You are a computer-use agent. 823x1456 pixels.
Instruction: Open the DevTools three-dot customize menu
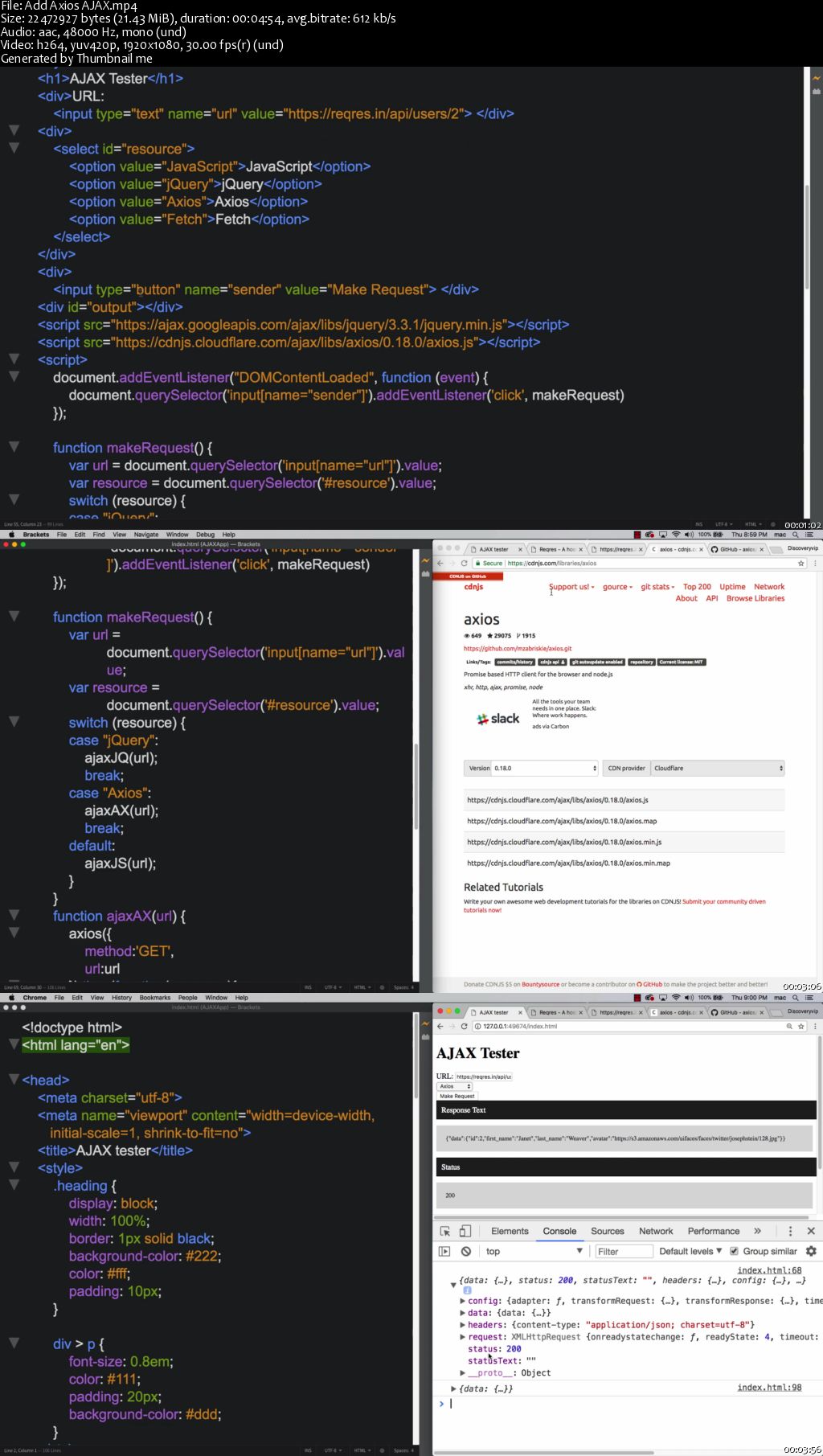[790, 1231]
